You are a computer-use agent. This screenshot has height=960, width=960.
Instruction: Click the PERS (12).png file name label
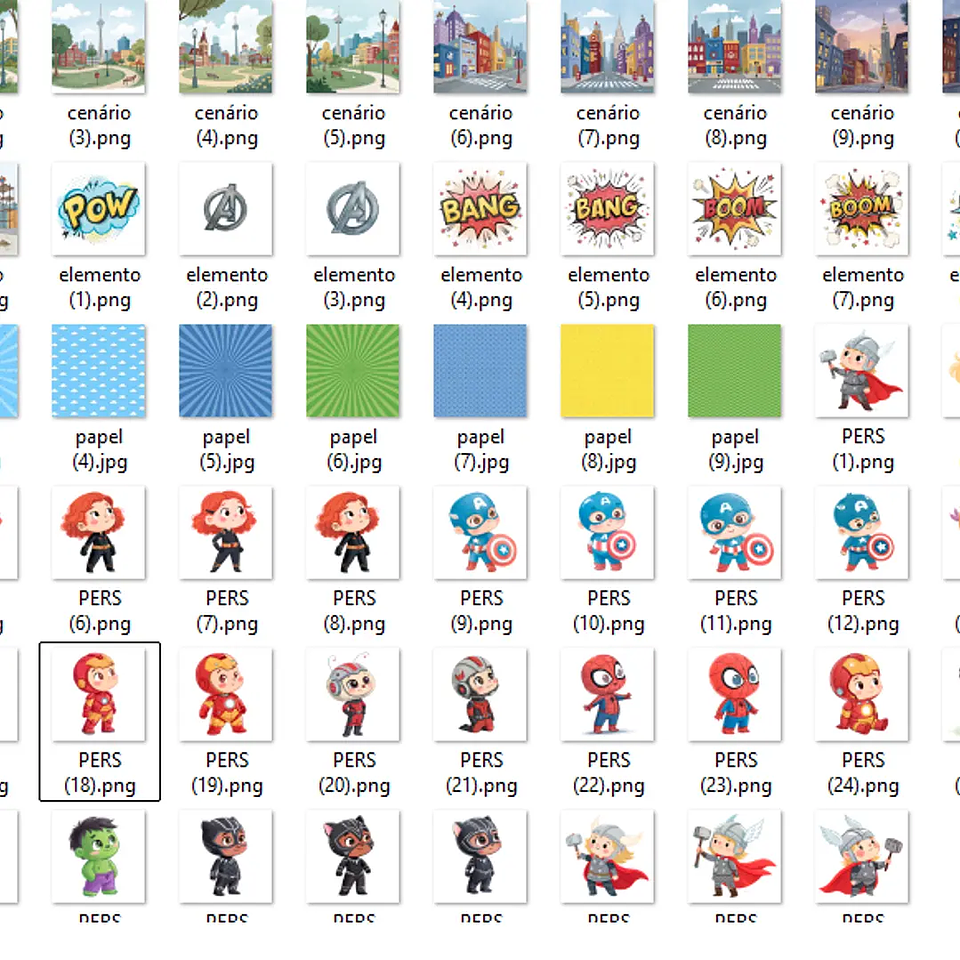pyautogui.click(x=863, y=611)
